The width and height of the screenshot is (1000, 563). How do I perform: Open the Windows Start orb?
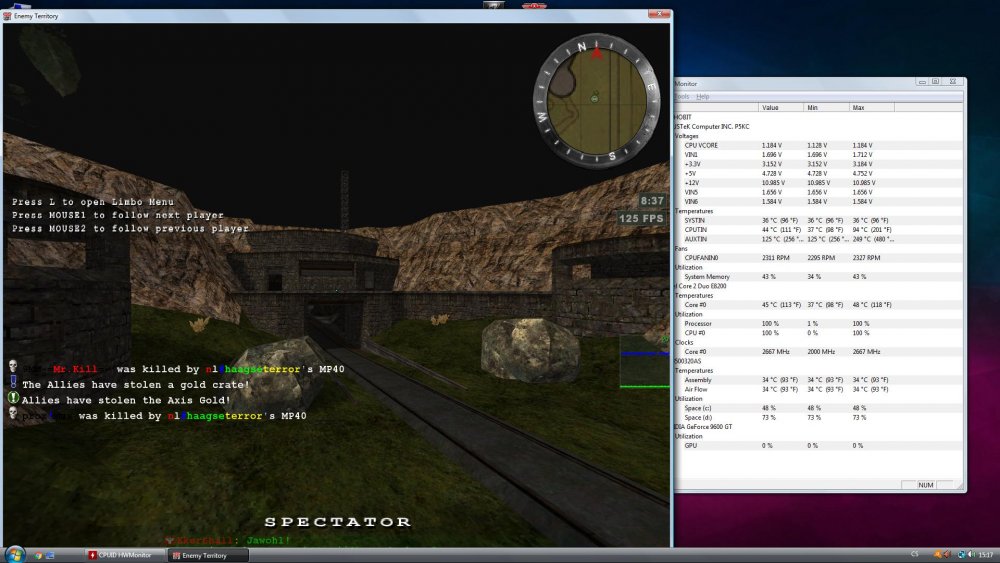pos(13,553)
